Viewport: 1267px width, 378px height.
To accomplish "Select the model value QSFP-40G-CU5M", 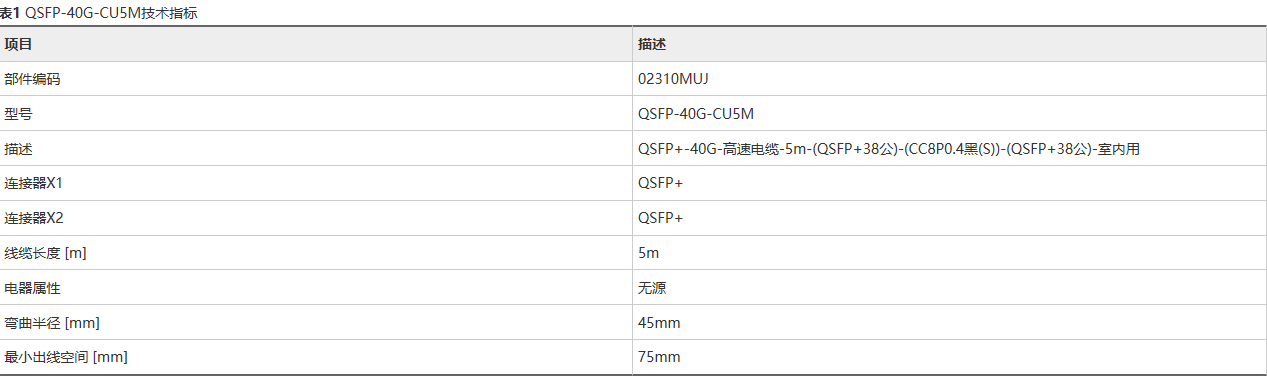I will [x=688, y=114].
